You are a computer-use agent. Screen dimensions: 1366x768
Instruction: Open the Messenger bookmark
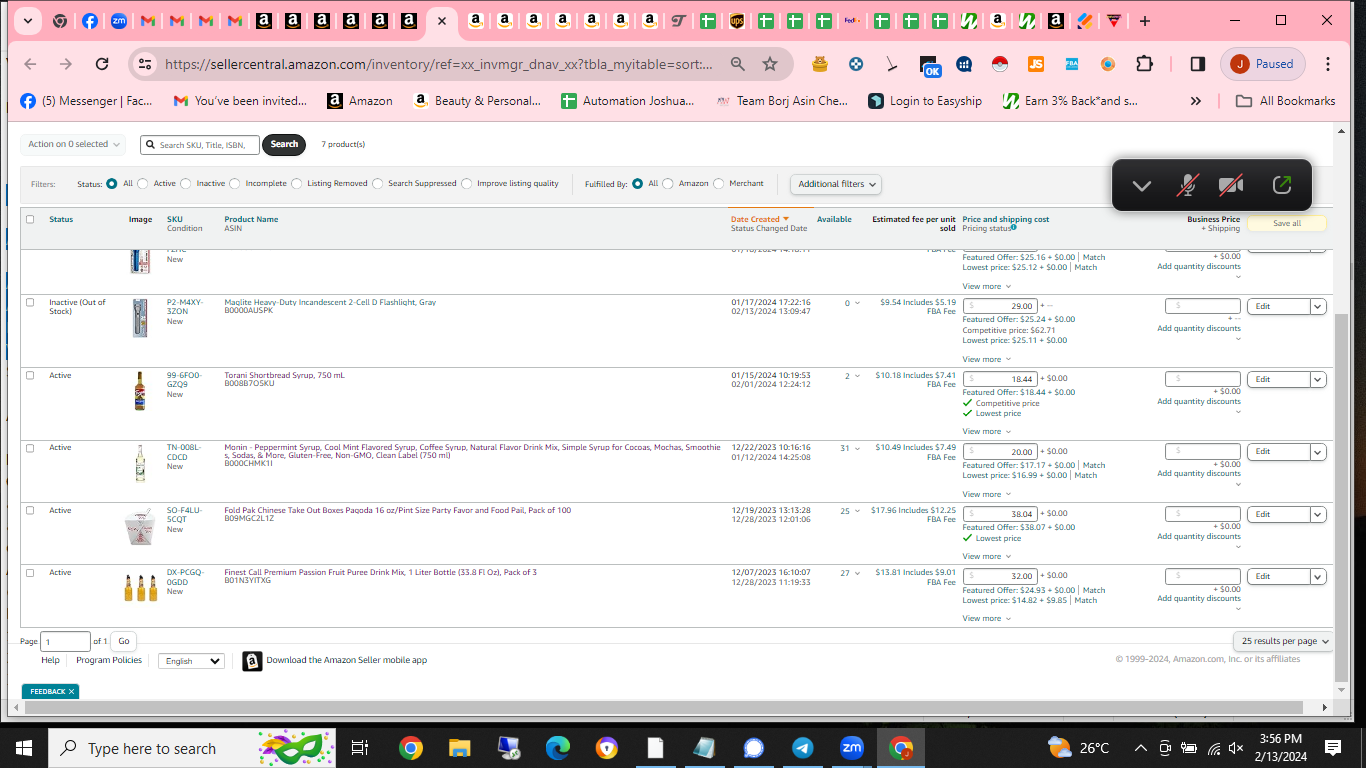[x=86, y=101]
